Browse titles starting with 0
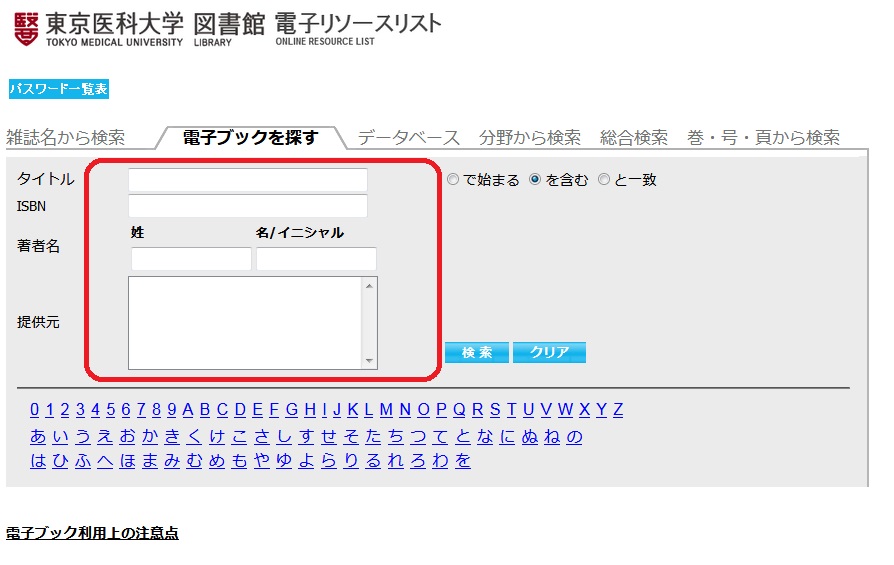 (35, 409)
